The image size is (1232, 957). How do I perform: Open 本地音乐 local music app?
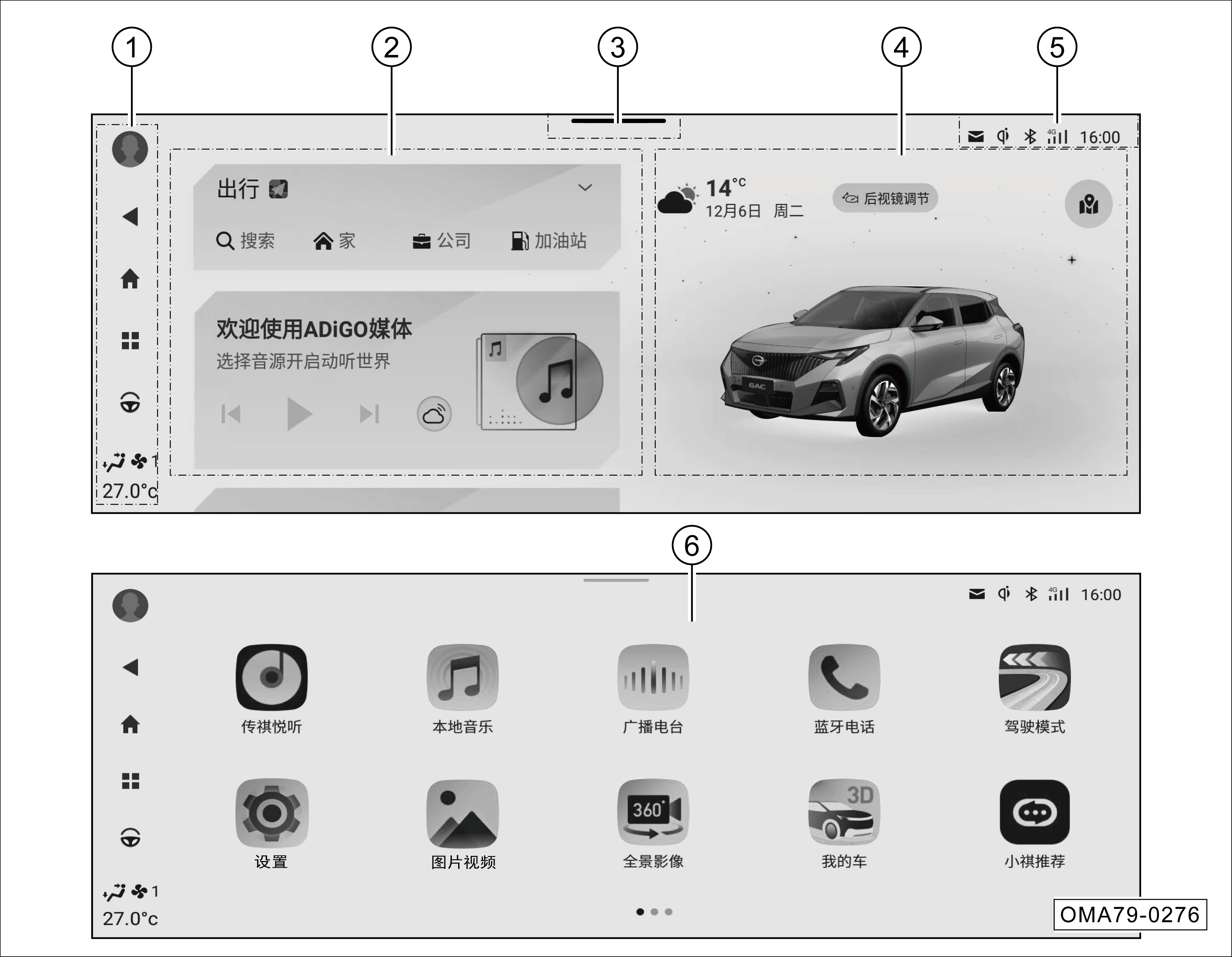[x=463, y=689]
